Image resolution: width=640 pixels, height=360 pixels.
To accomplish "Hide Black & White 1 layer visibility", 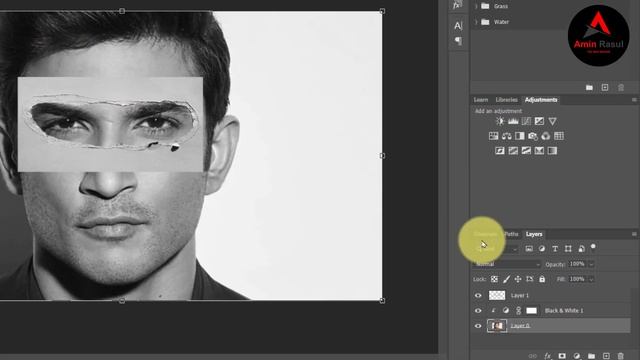I will 478,311.
